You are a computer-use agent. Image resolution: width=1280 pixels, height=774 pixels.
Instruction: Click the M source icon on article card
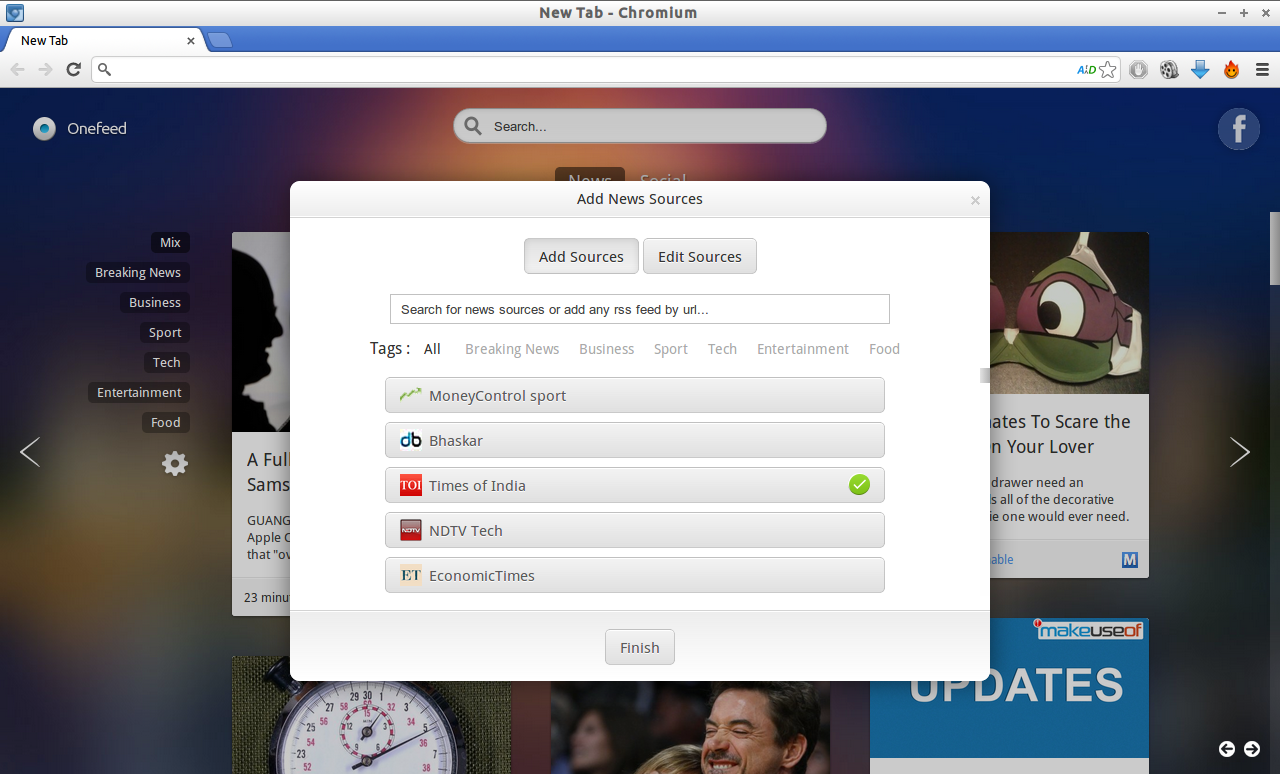[x=1130, y=560]
